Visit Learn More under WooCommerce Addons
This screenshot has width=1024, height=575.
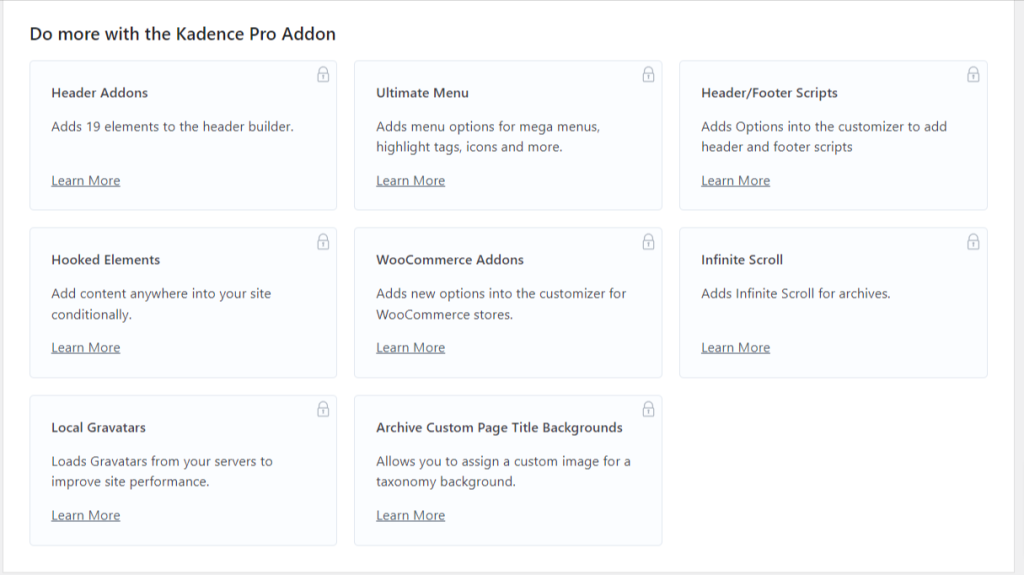[x=410, y=348]
